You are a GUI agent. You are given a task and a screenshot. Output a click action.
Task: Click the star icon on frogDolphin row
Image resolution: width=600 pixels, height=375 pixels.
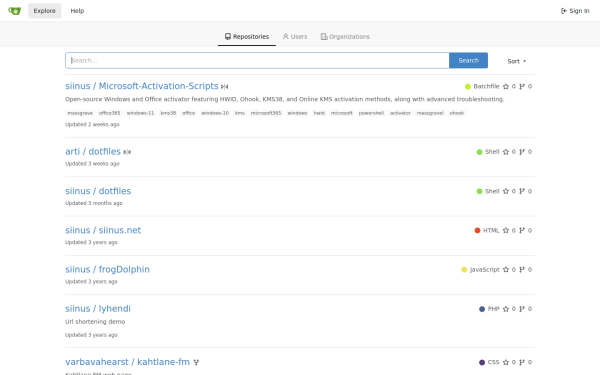pos(505,270)
